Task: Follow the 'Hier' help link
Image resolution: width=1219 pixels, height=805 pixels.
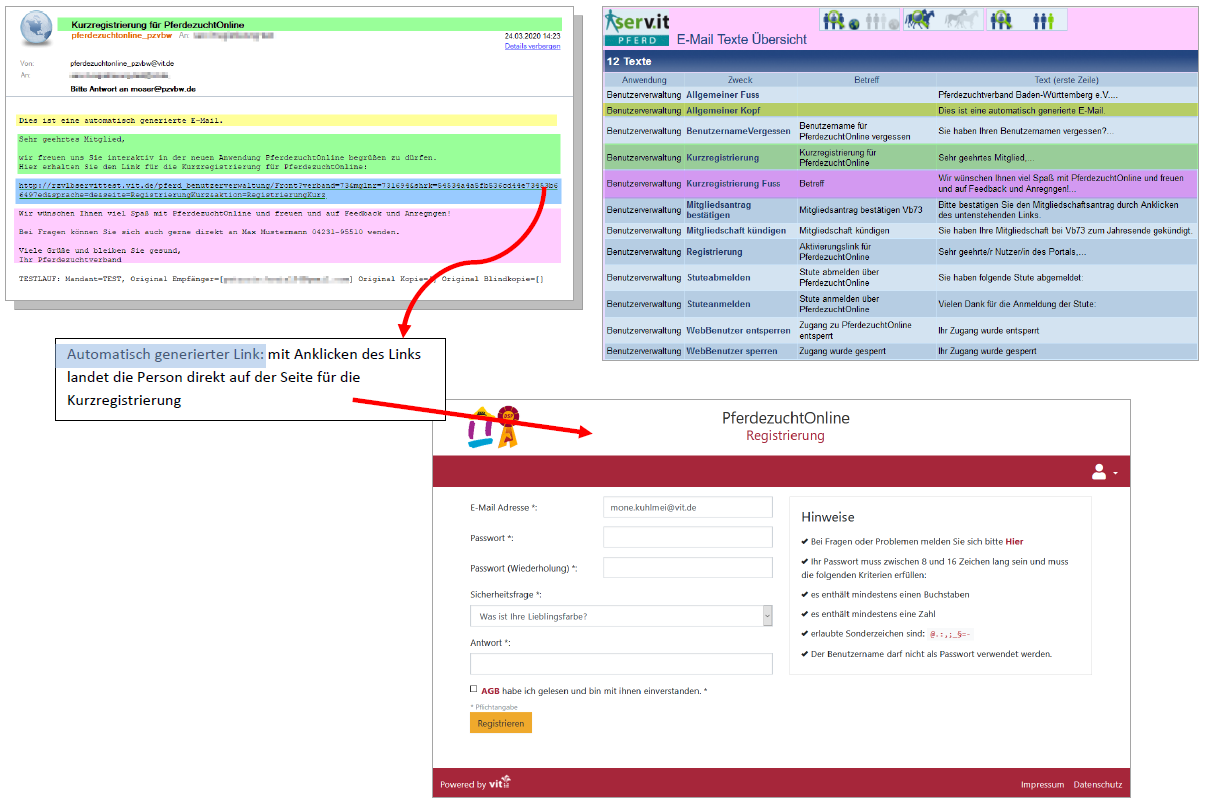Action: 1014,542
